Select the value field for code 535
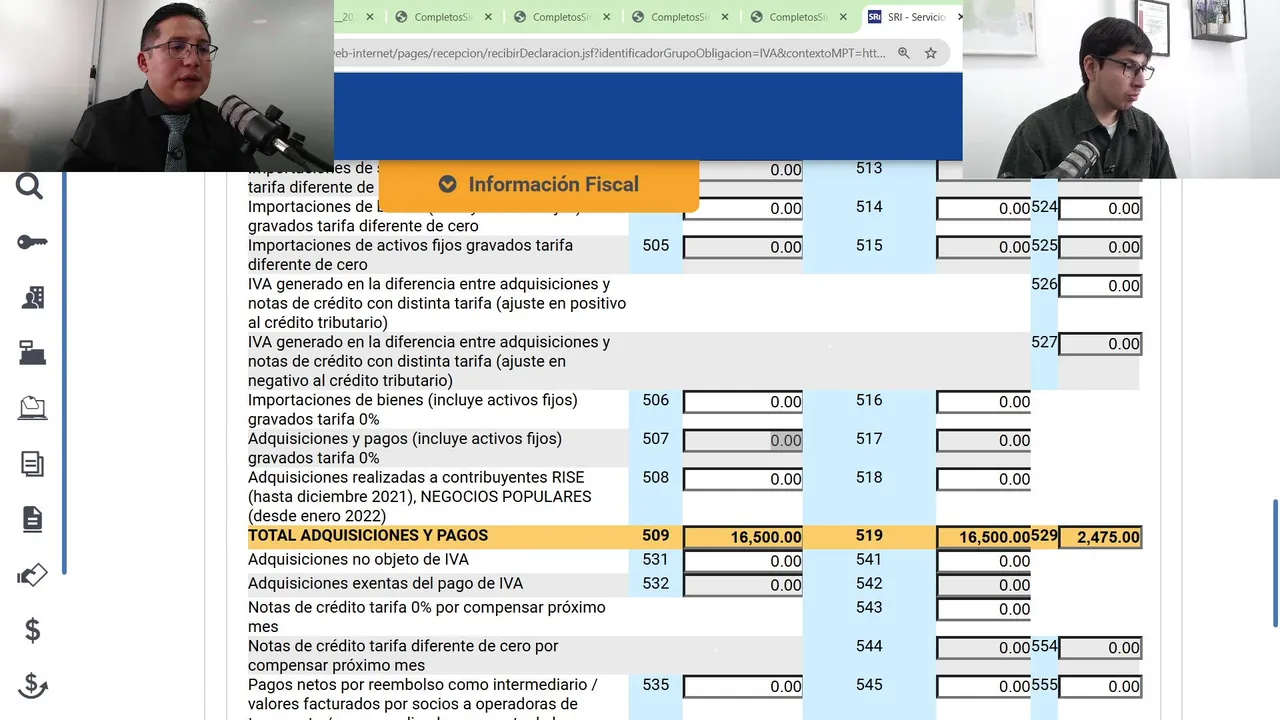 pos(743,686)
